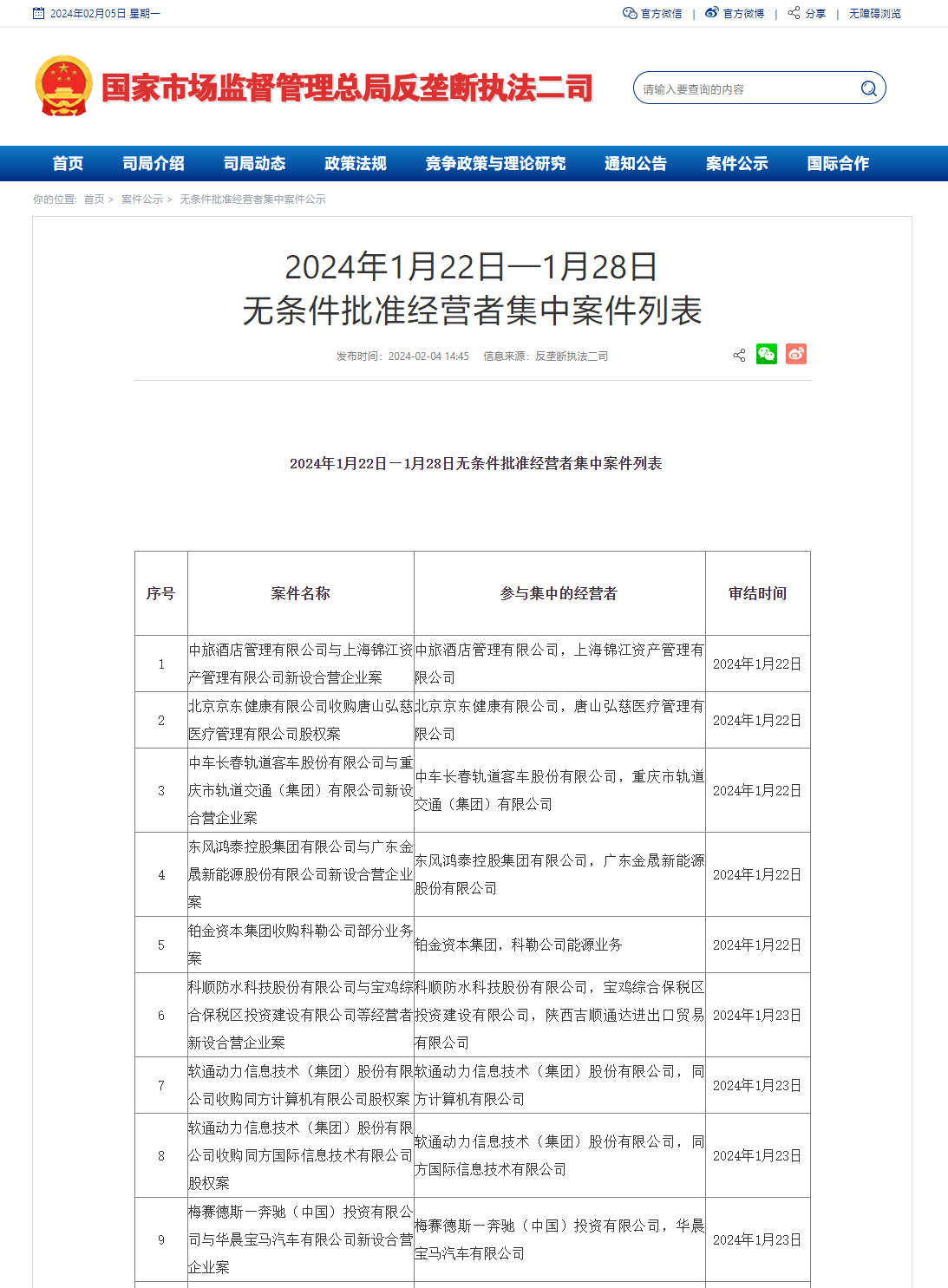Go to 政策法规 in the nav bar
The image size is (948, 1288).
click(x=356, y=163)
